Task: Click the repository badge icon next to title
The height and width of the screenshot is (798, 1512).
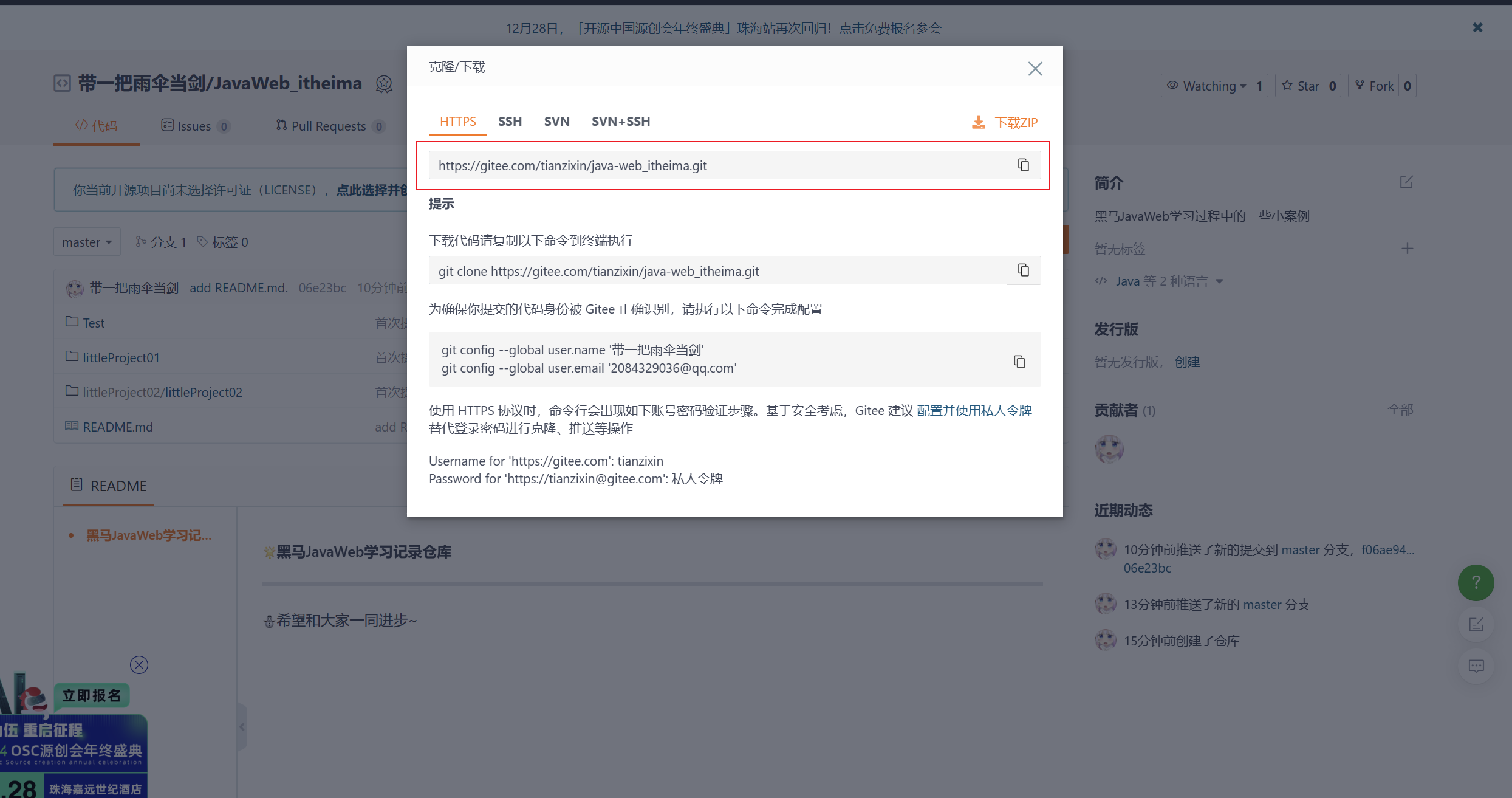Action: click(384, 84)
